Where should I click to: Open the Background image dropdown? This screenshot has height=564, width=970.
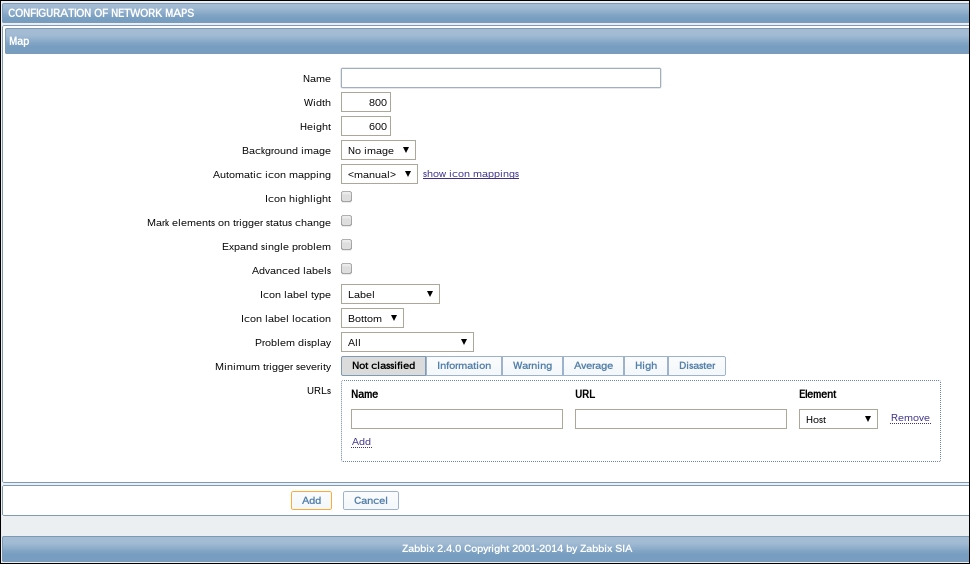point(378,150)
